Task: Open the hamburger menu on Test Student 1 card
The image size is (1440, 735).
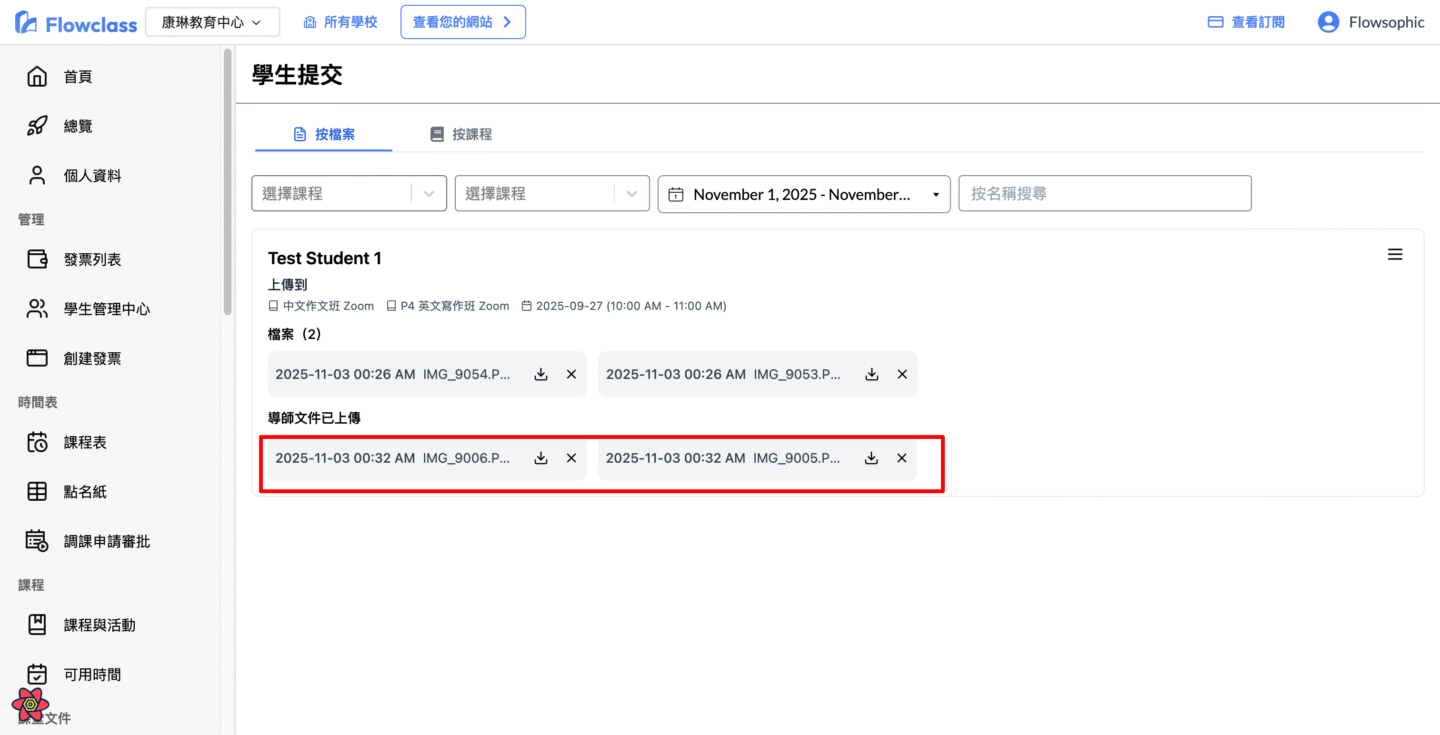Action: (1395, 255)
